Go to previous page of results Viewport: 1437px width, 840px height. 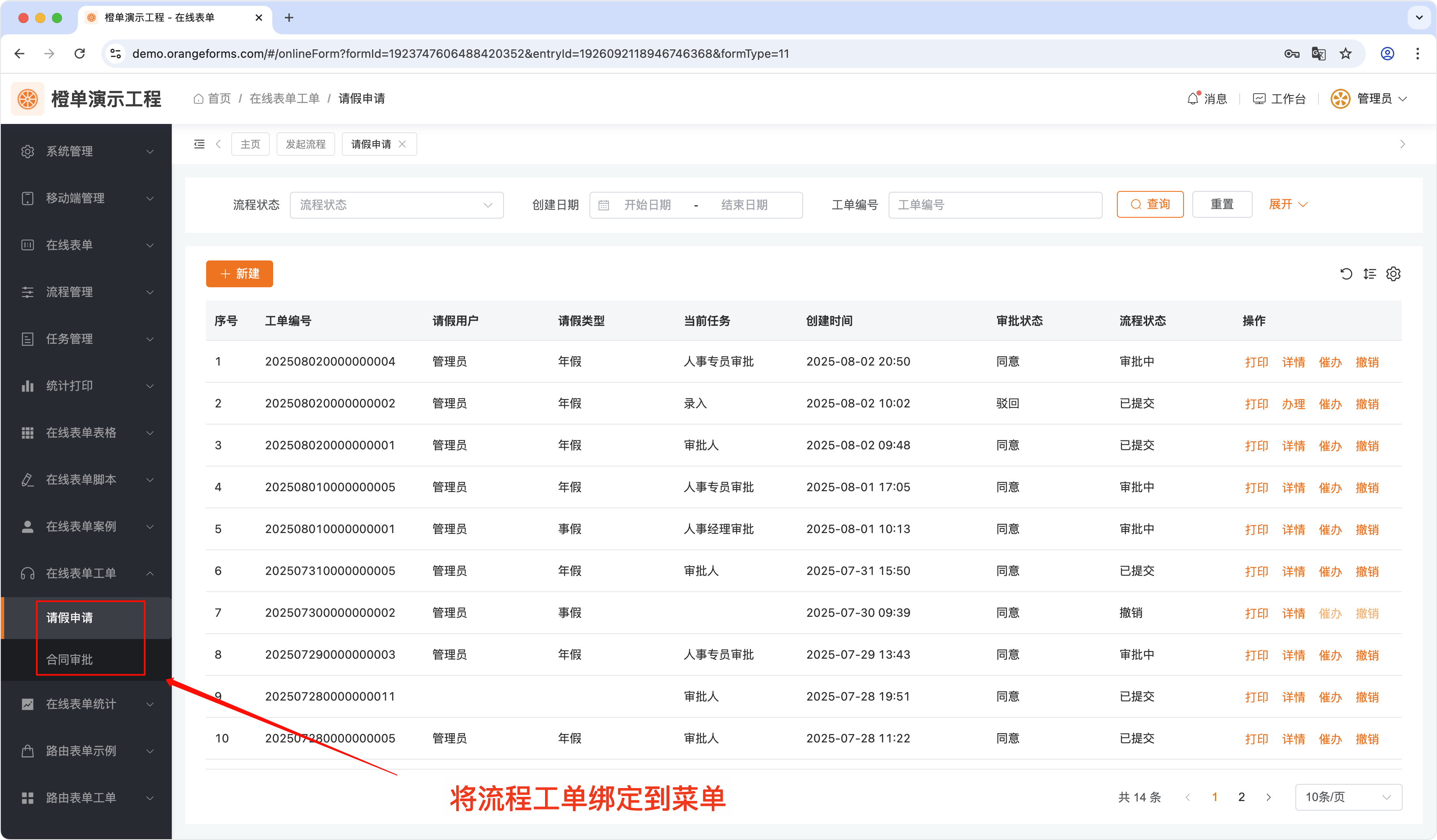tap(1188, 797)
